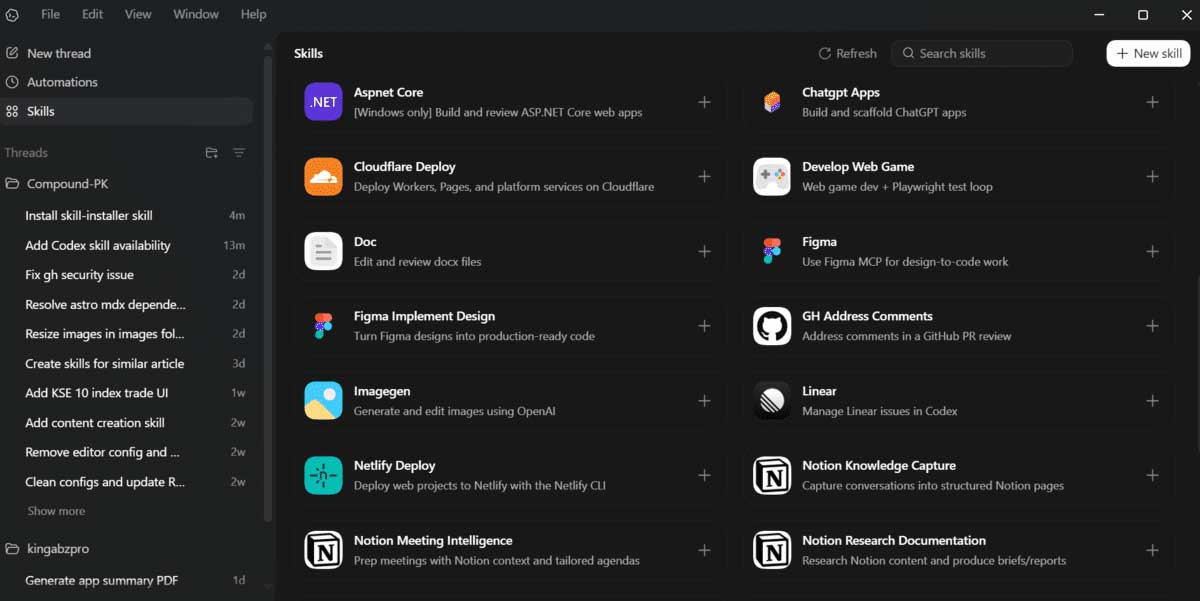Click the Notion Meeting Intelligence logo
Image resolution: width=1200 pixels, height=601 pixels.
tap(323, 550)
